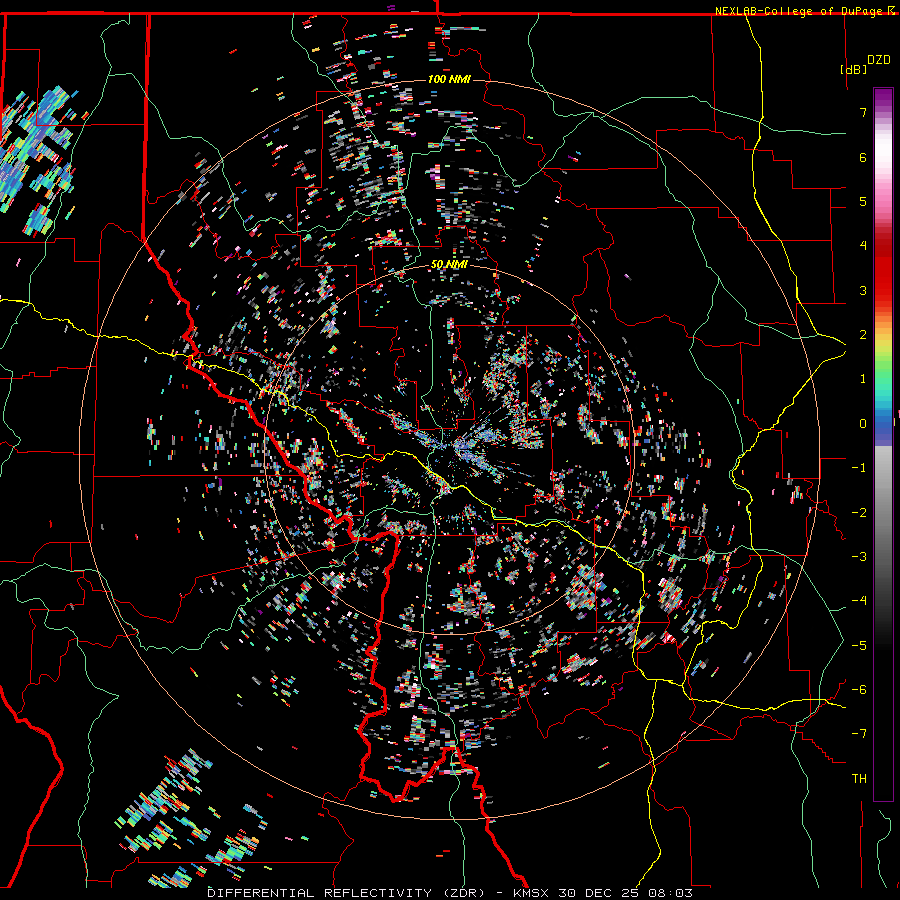Click the KMSX station identifier
This screenshot has height=900, width=900.
pos(531,893)
